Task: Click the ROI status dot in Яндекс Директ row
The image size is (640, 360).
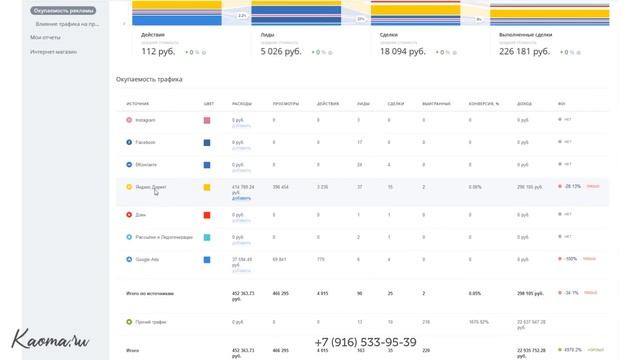Action: (x=560, y=186)
